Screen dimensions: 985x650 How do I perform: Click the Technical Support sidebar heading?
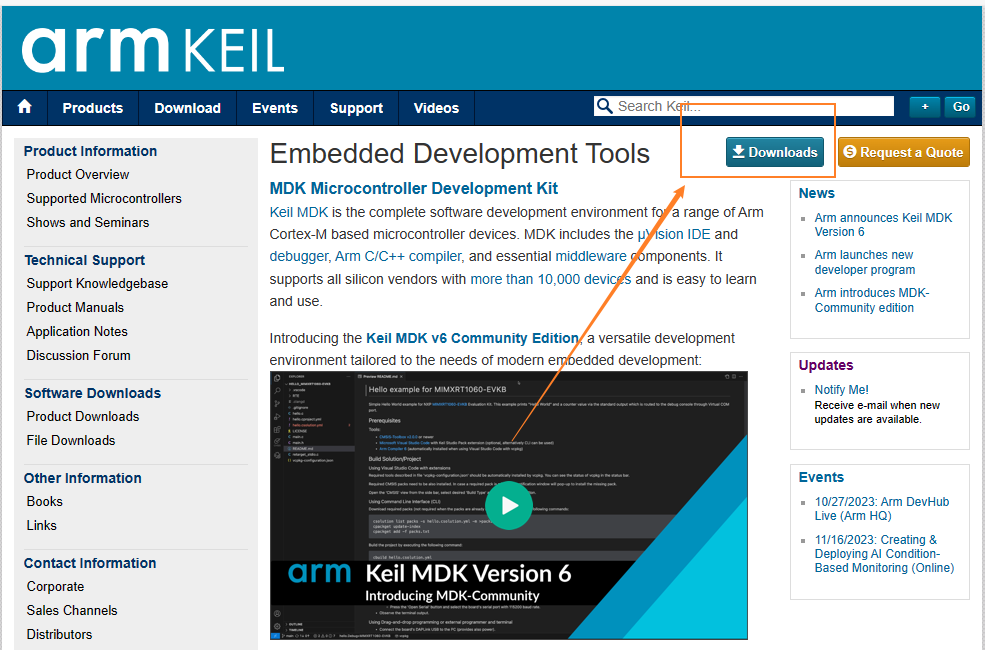point(85,260)
